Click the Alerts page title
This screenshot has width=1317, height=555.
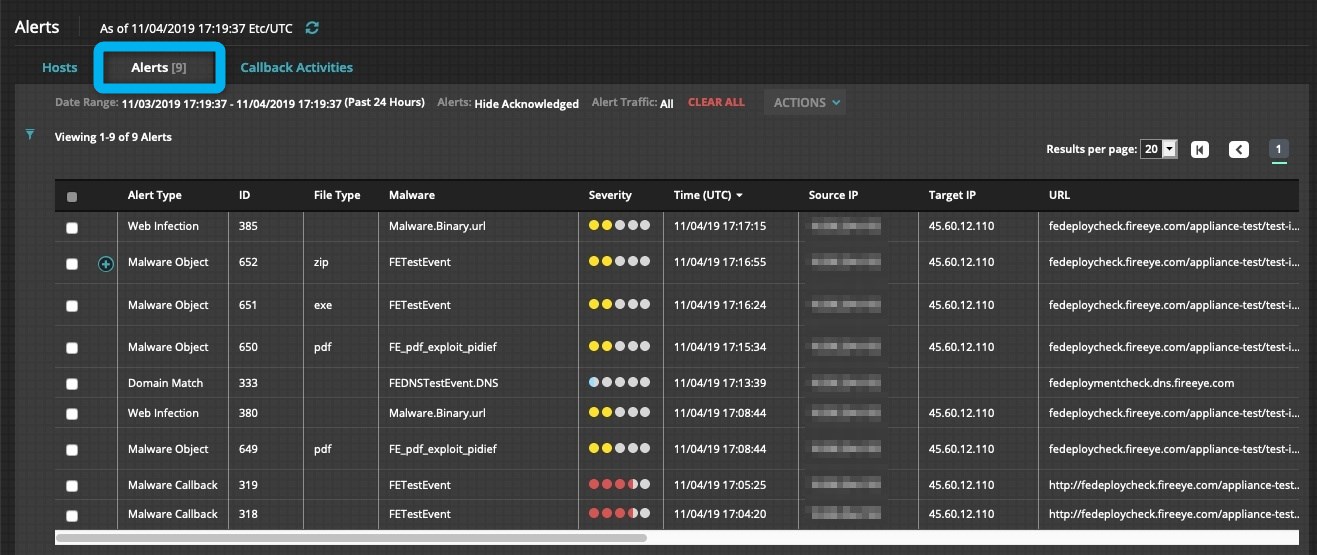(x=37, y=27)
